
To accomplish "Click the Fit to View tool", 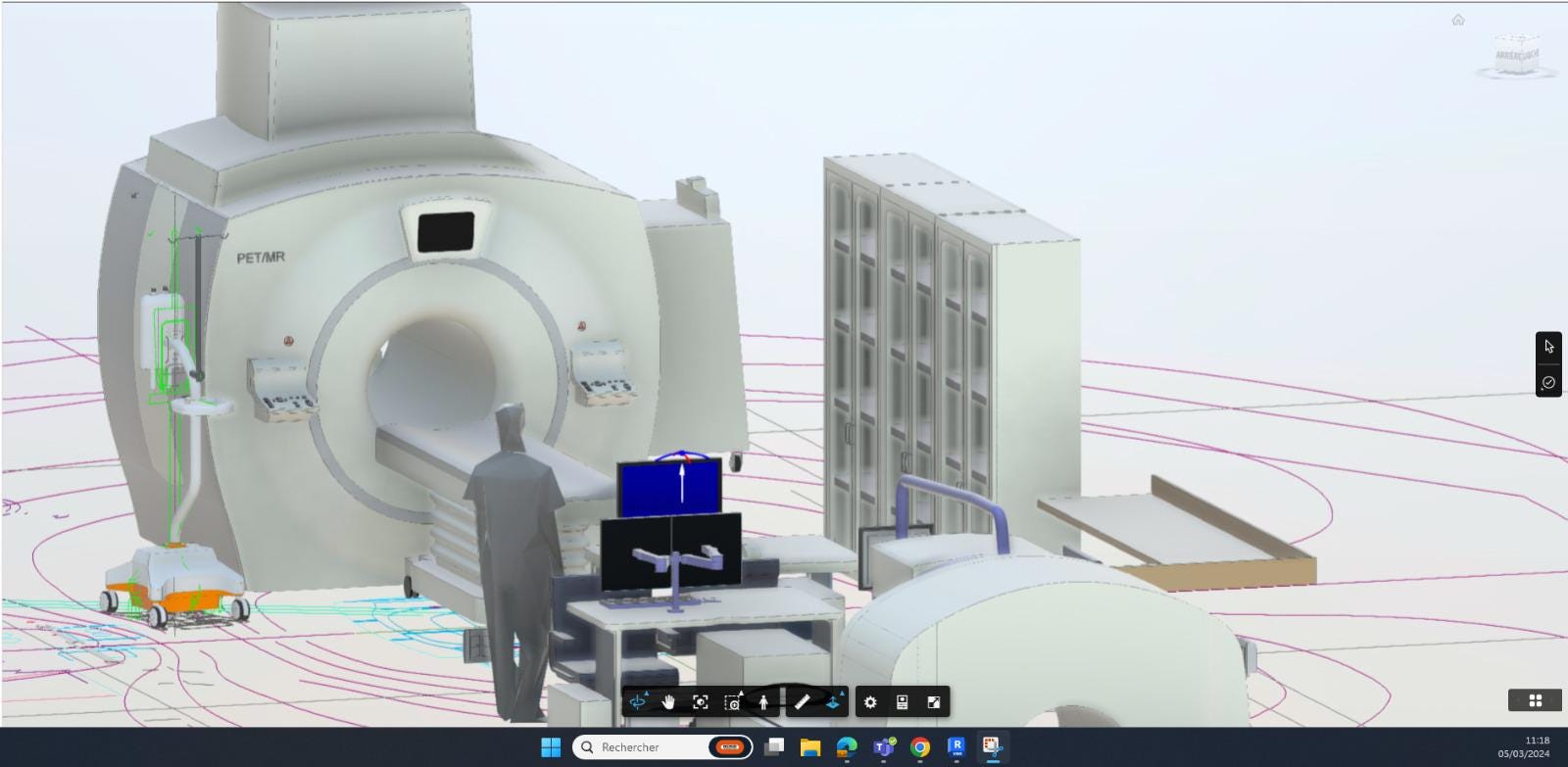I will point(700,701).
